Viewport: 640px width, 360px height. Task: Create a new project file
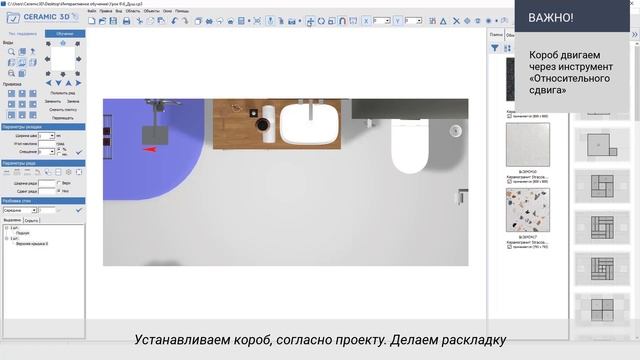pyautogui.click(x=92, y=21)
